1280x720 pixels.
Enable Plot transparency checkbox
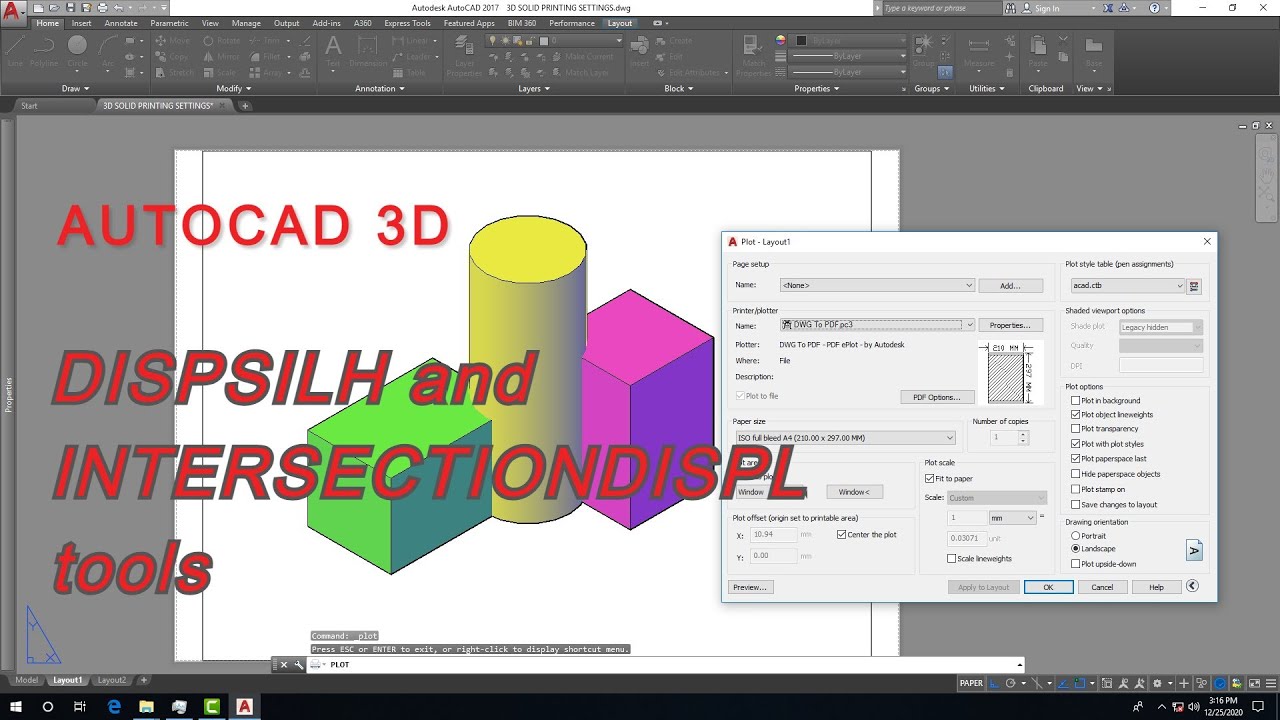(1076, 429)
